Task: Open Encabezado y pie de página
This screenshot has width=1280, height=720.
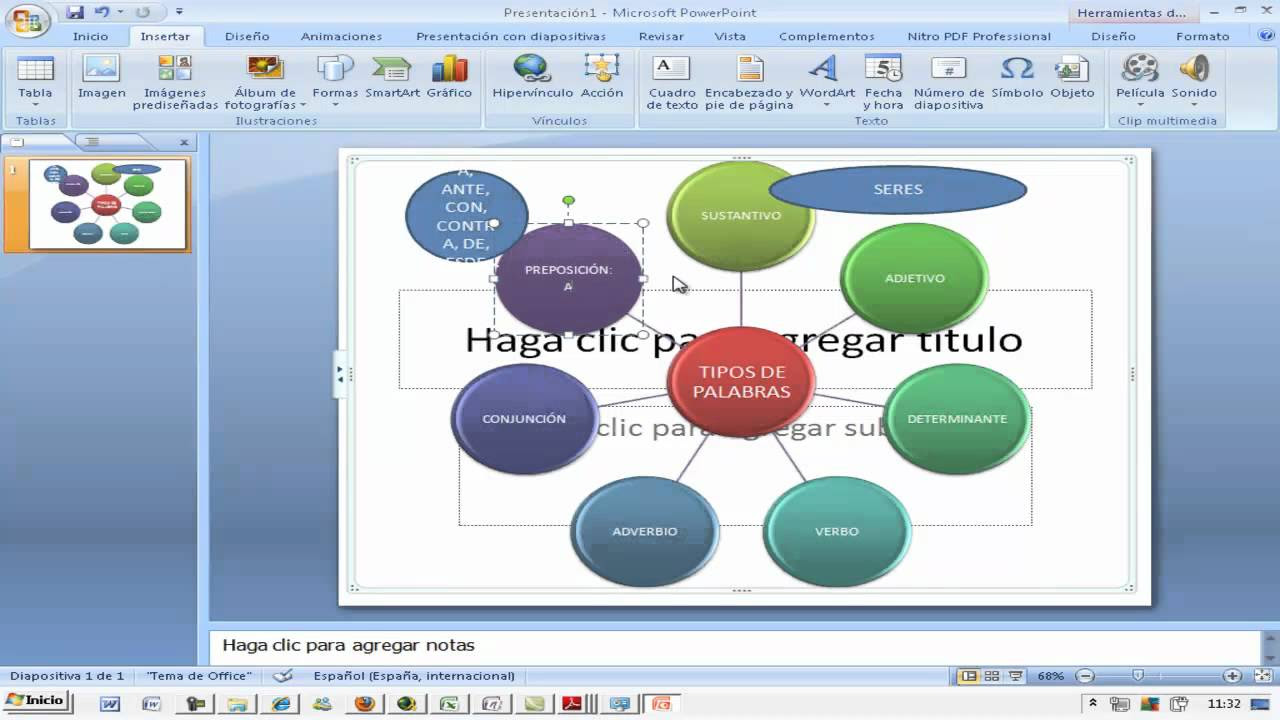Action: pos(749,82)
